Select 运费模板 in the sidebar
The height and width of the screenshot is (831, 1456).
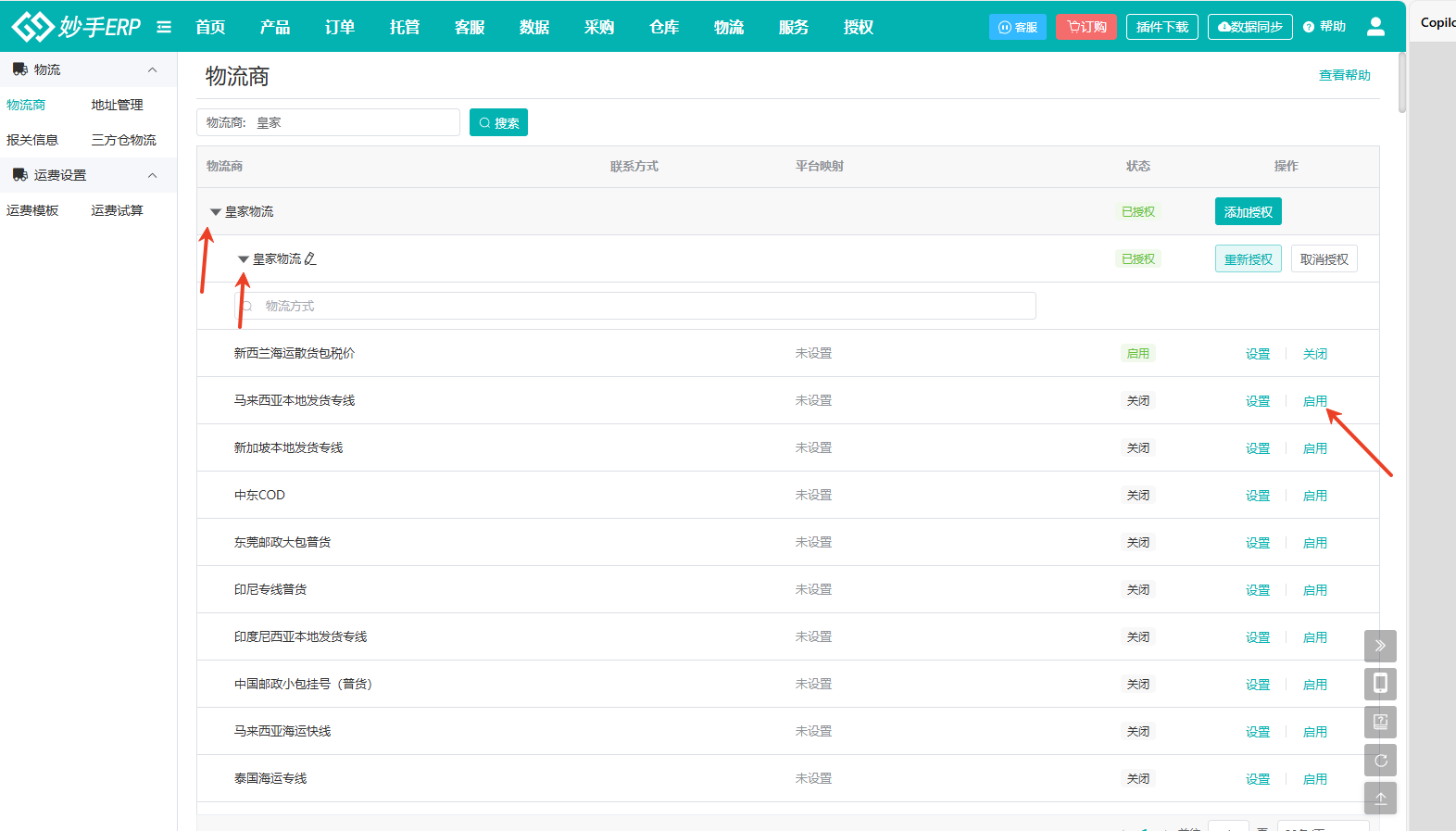tap(32, 210)
